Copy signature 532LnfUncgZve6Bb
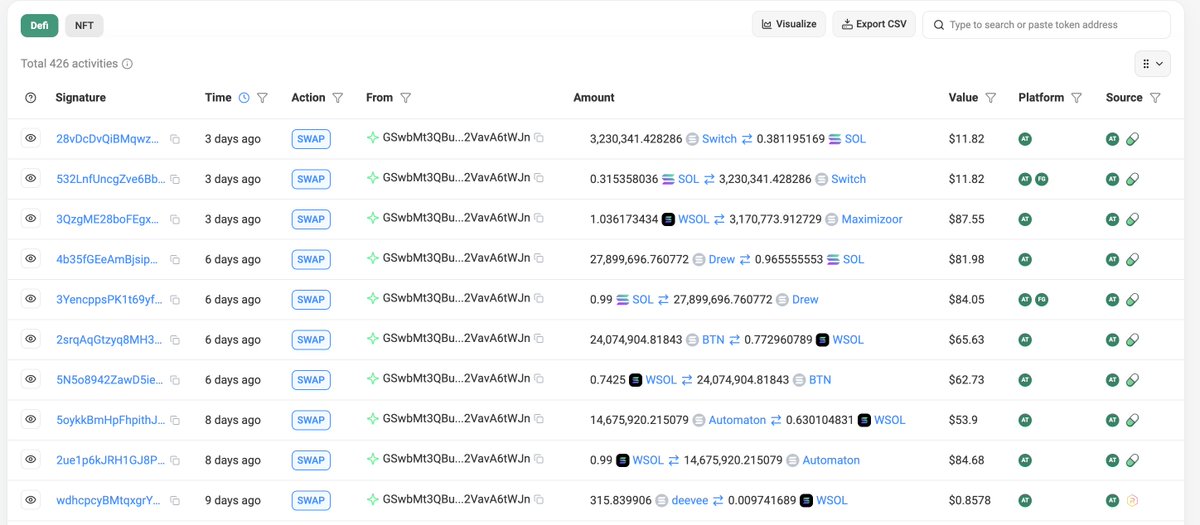 (x=175, y=179)
